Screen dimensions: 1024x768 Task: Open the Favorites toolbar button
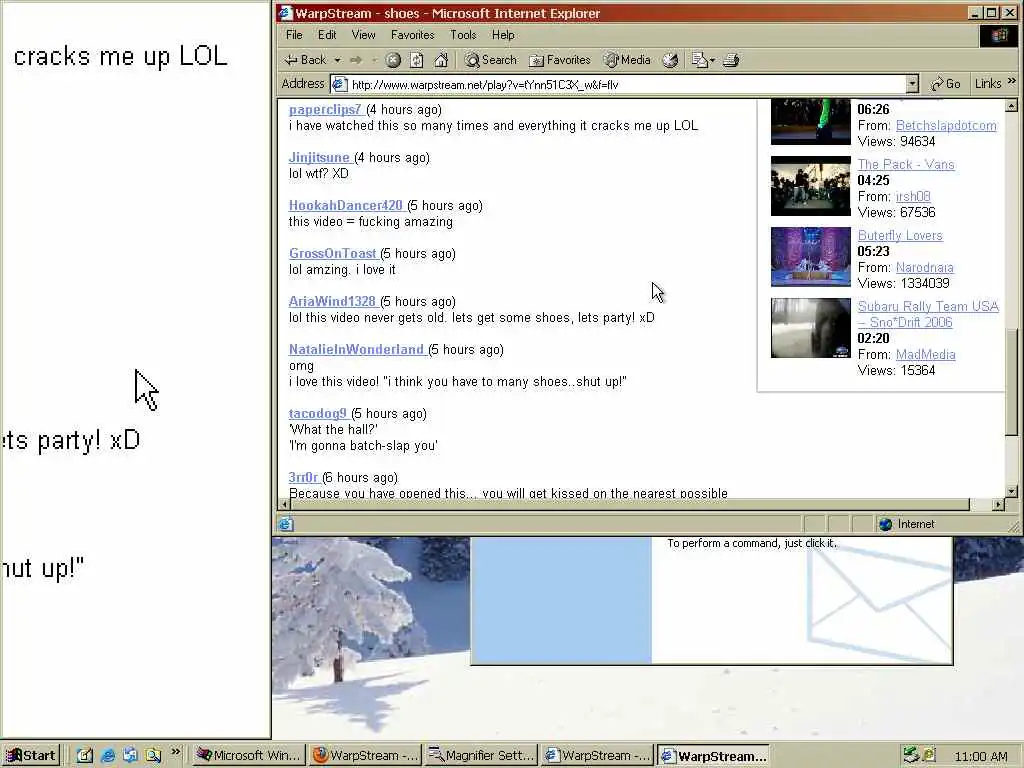[x=560, y=60]
